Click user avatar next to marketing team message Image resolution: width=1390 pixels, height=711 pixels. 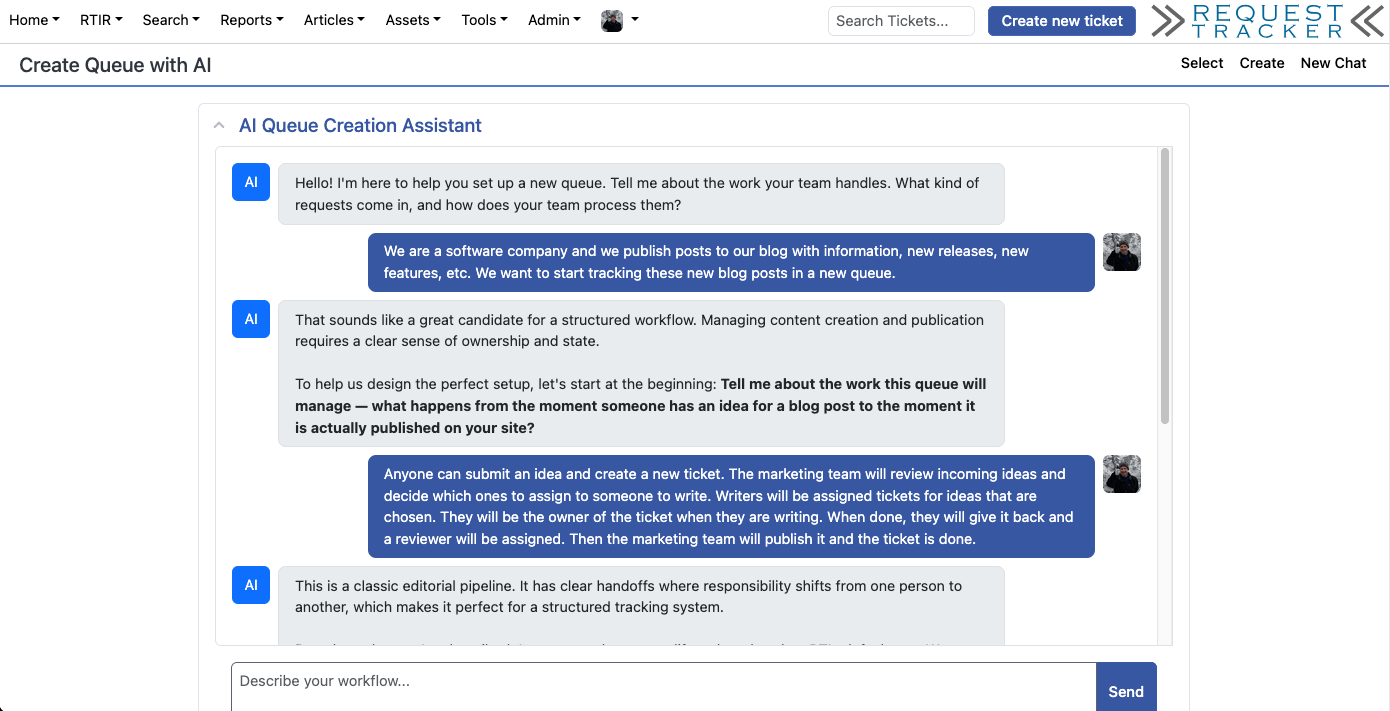tap(1122, 474)
